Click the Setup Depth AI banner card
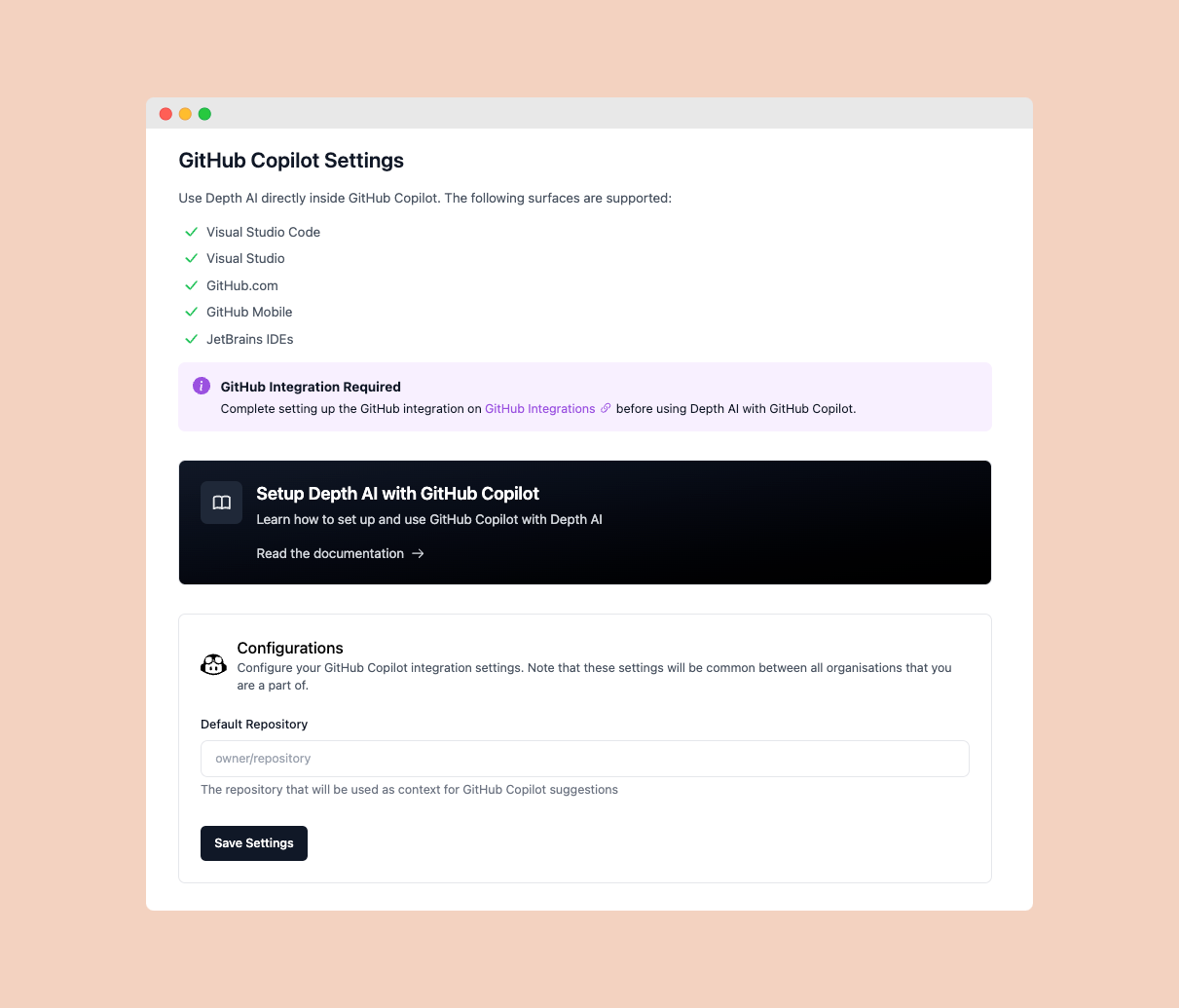The image size is (1179, 1008). tap(584, 522)
